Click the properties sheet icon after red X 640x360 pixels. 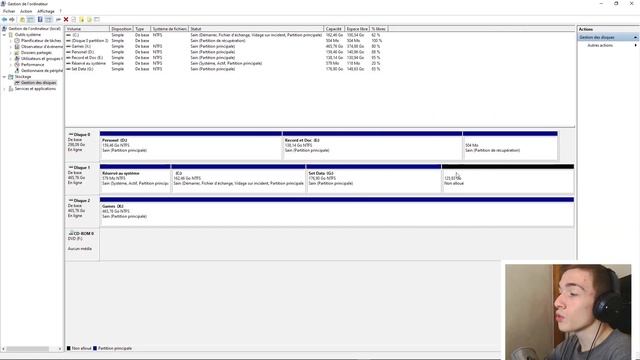pos(73,20)
